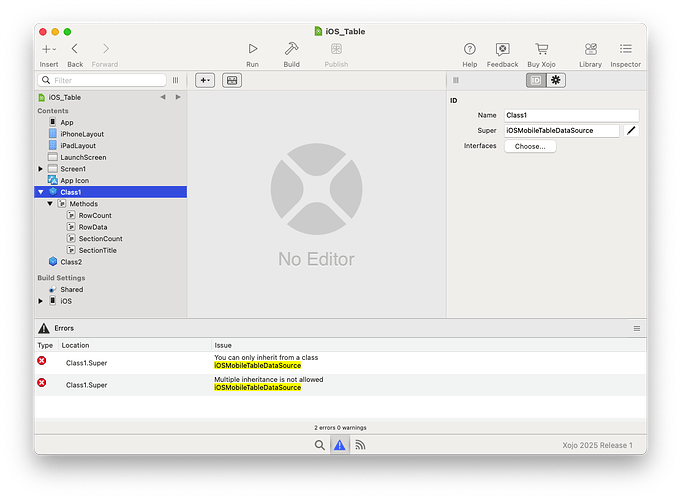Open iPadLayout item
This screenshot has height=500, width=680.
coord(78,146)
